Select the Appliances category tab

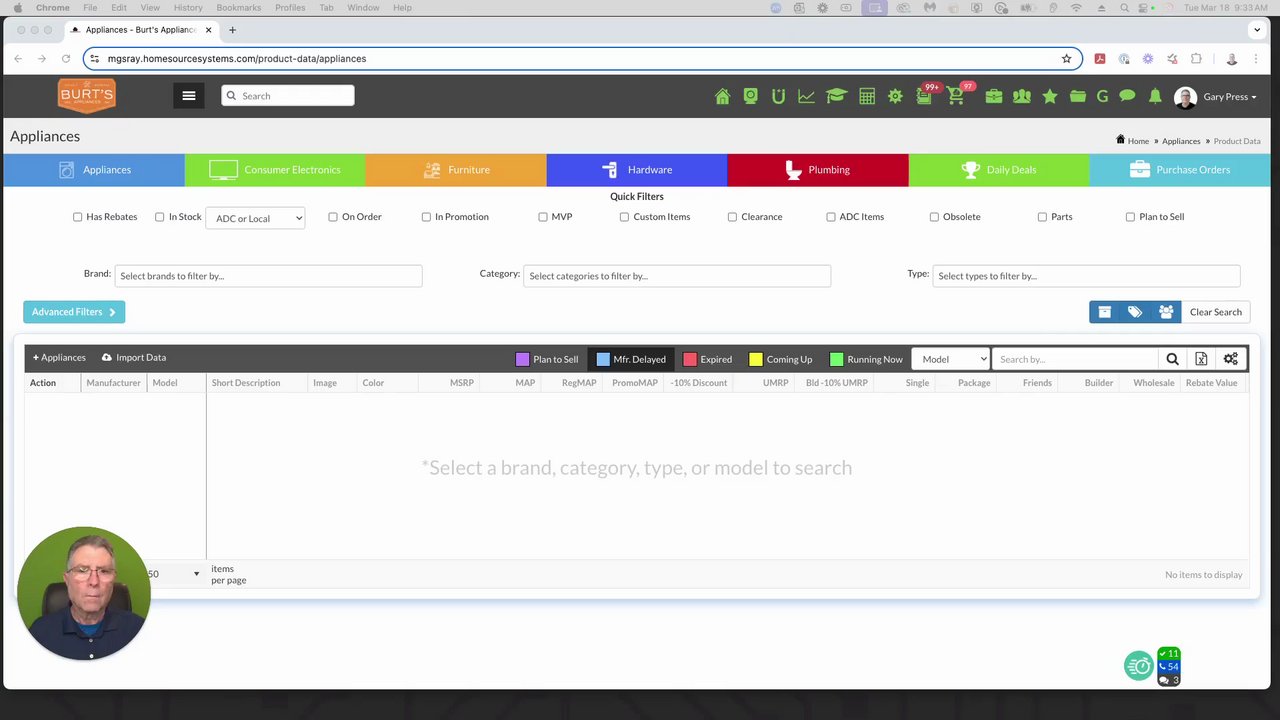pyautogui.click(x=94, y=170)
